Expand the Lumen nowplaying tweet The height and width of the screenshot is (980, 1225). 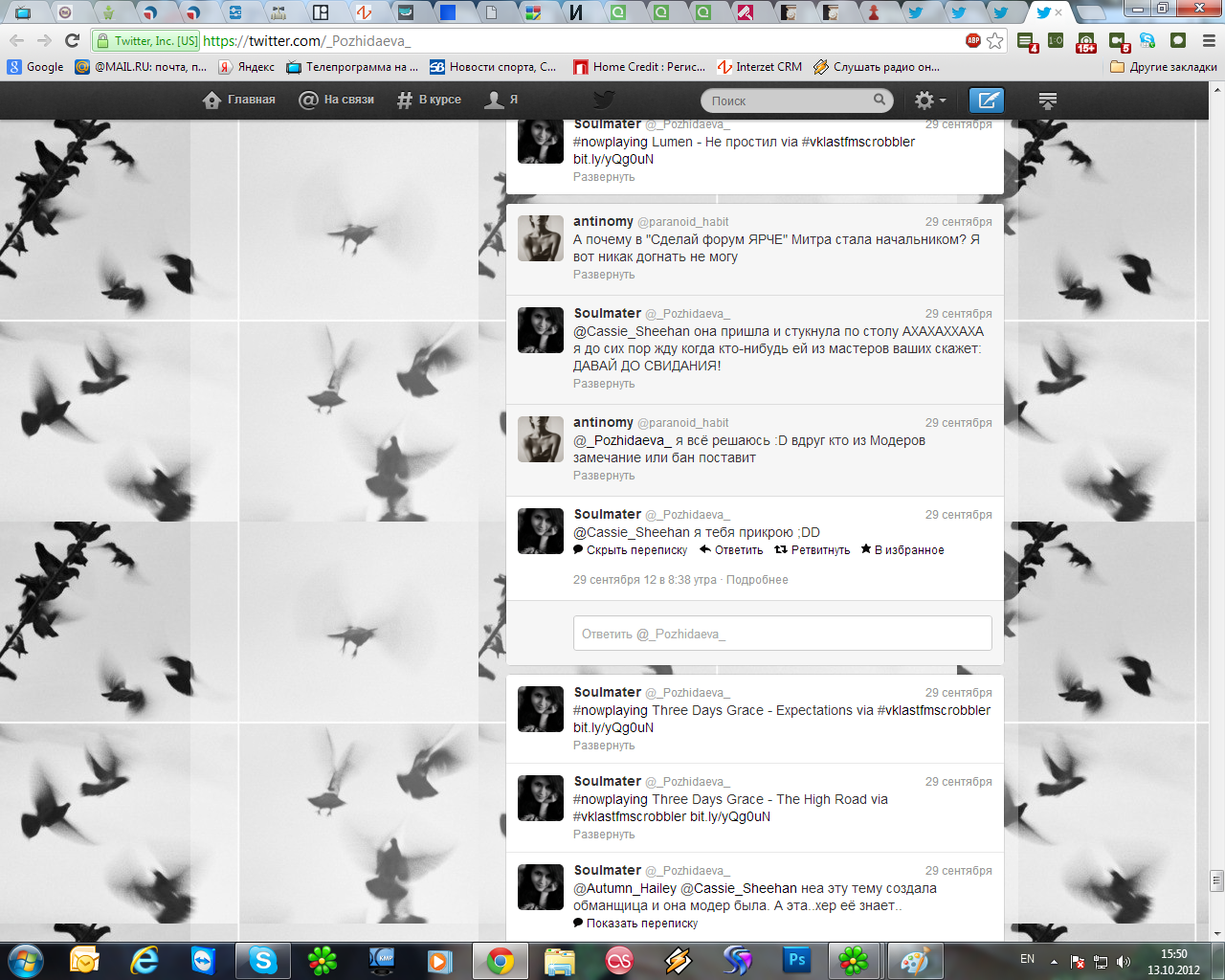click(x=604, y=177)
